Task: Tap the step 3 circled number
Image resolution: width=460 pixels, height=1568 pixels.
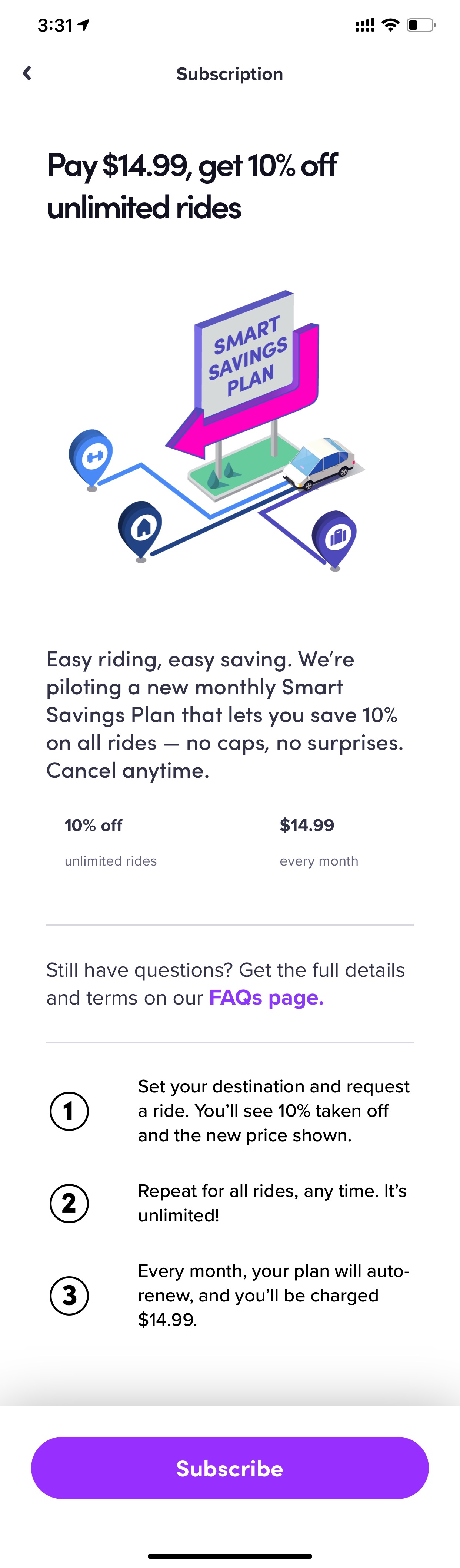Action: click(x=69, y=1295)
